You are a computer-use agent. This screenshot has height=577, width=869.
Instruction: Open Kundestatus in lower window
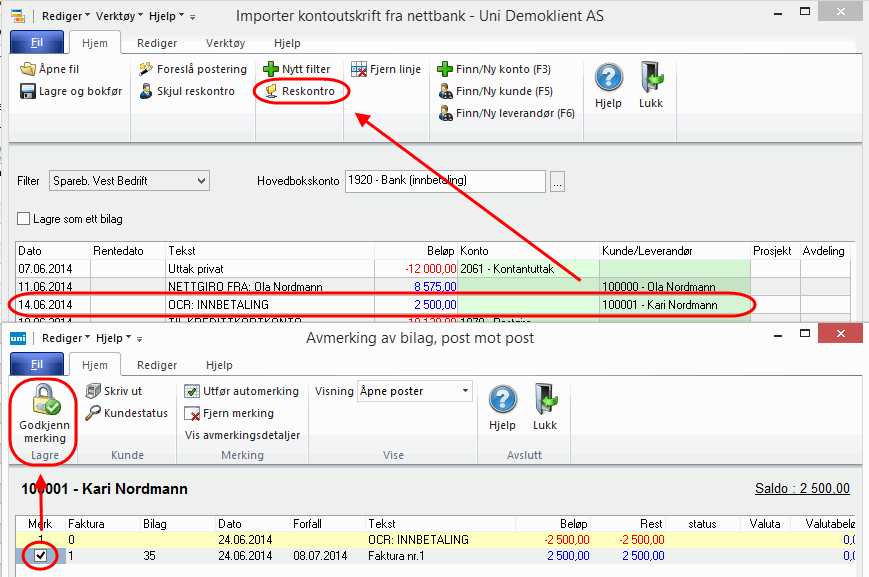pyautogui.click(x=126, y=413)
